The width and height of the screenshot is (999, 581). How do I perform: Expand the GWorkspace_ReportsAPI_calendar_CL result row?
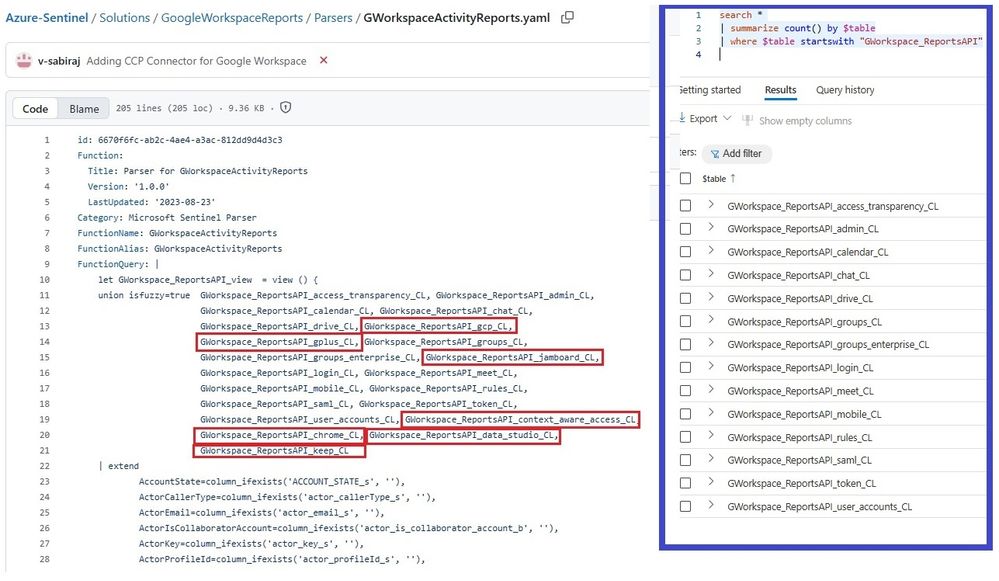point(711,250)
